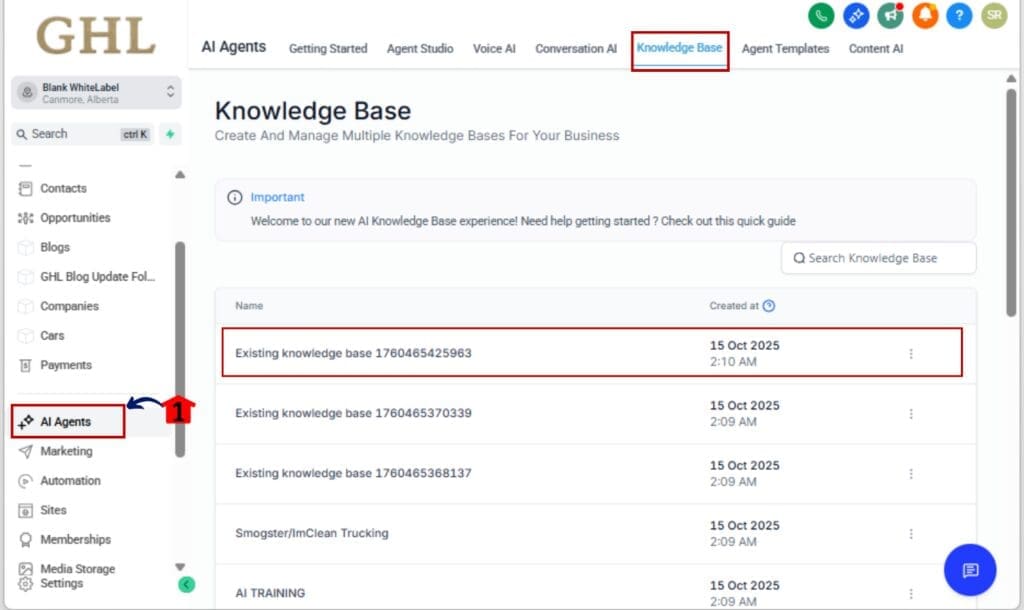The width and height of the screenshot is (1024, 610).
Task: Open the SR user profile avatar
Action: (993, 15)
